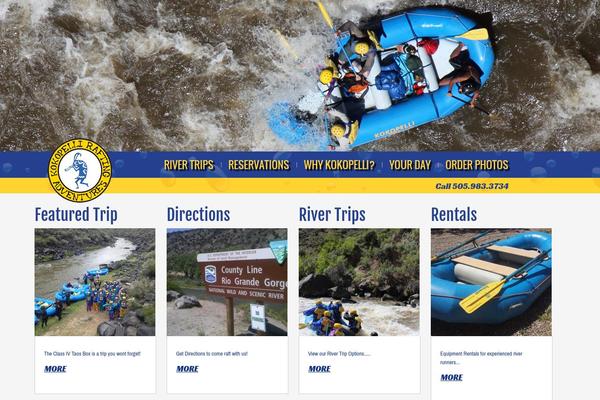Click the Directions heading
The image size is (600, 400).
[x=199, y=214]
